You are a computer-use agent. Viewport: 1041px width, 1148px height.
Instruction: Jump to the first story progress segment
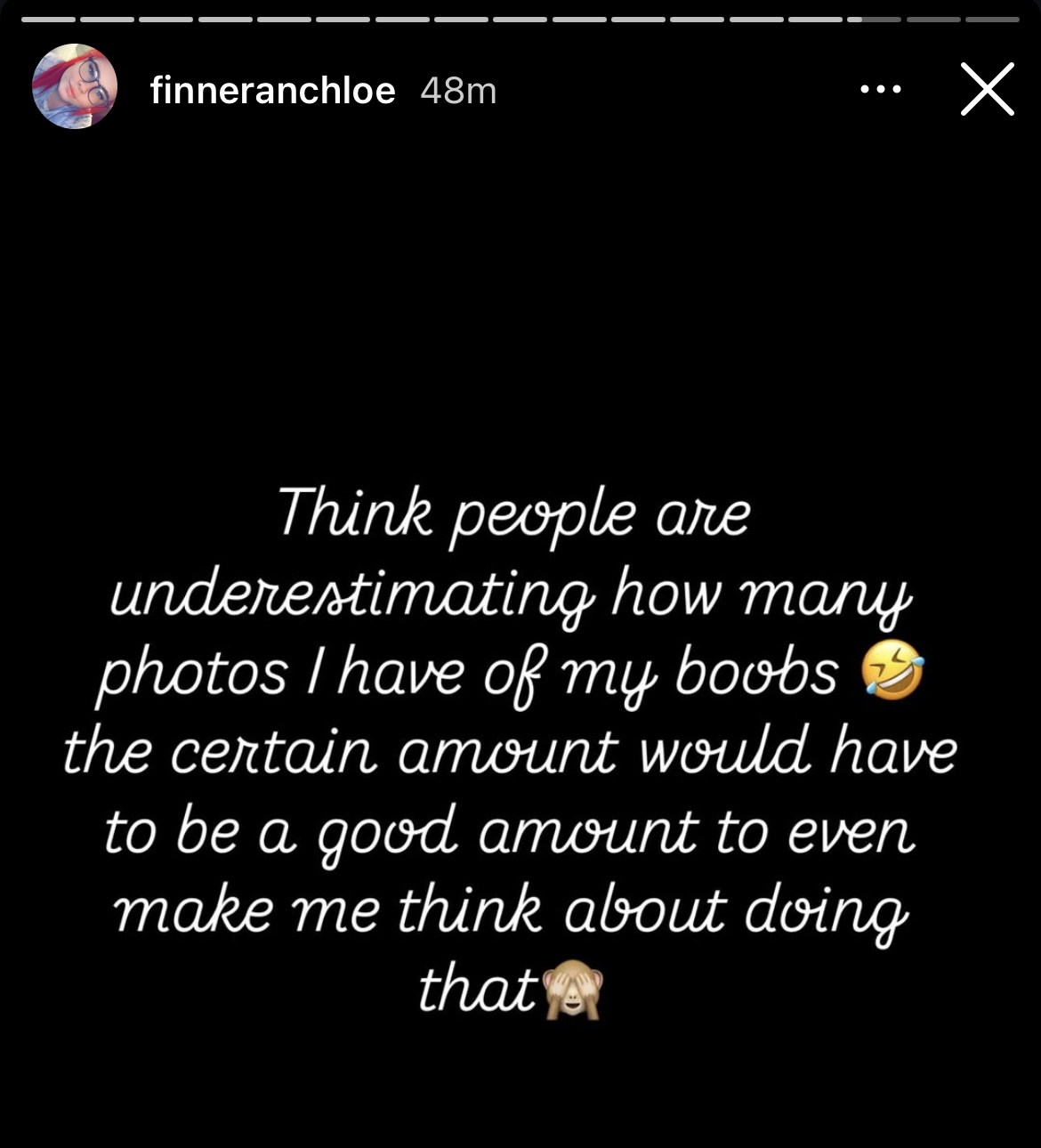[x=48, y=19]
